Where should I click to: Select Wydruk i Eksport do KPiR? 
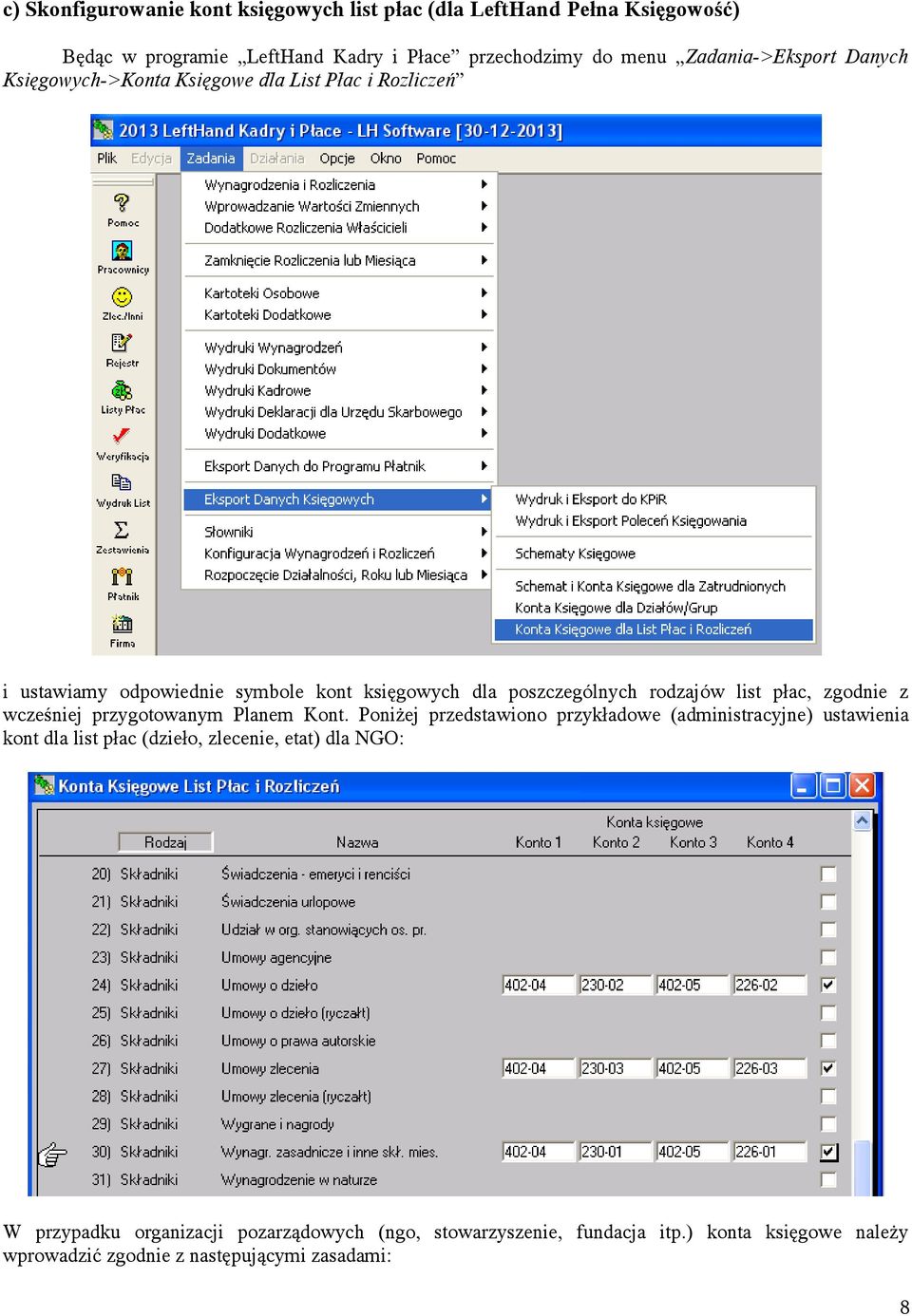click(654, 499)
